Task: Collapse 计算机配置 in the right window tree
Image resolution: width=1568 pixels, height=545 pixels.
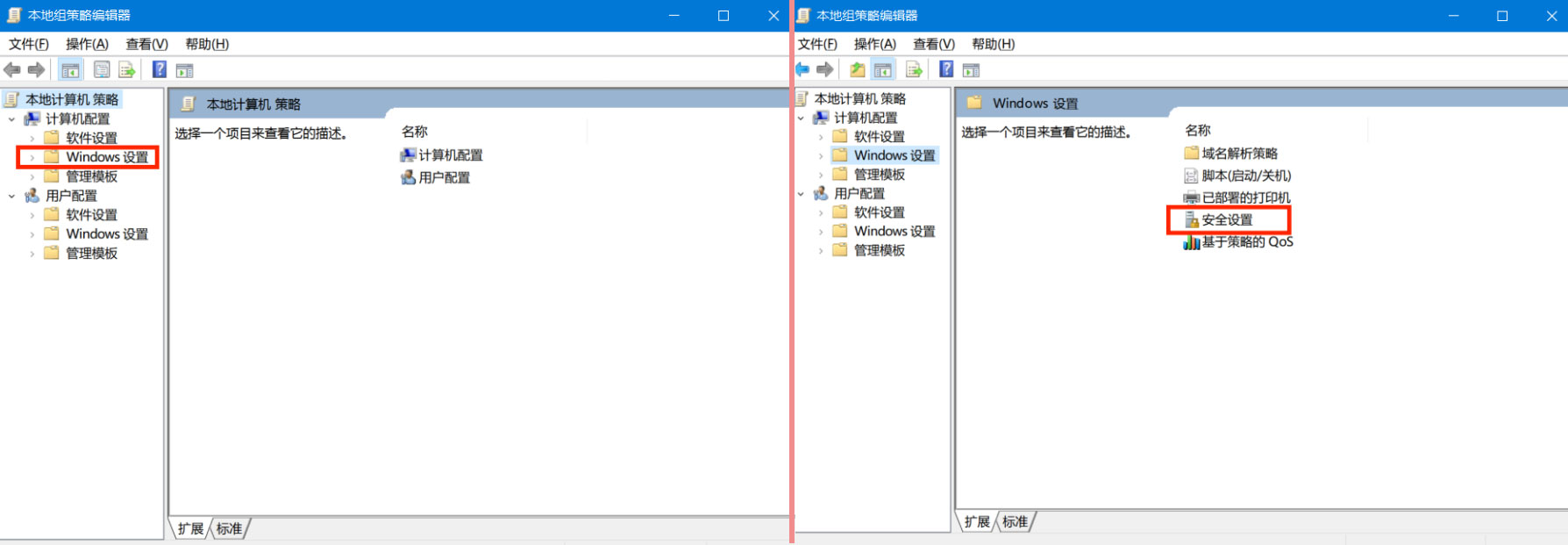Action: [801, 118]
